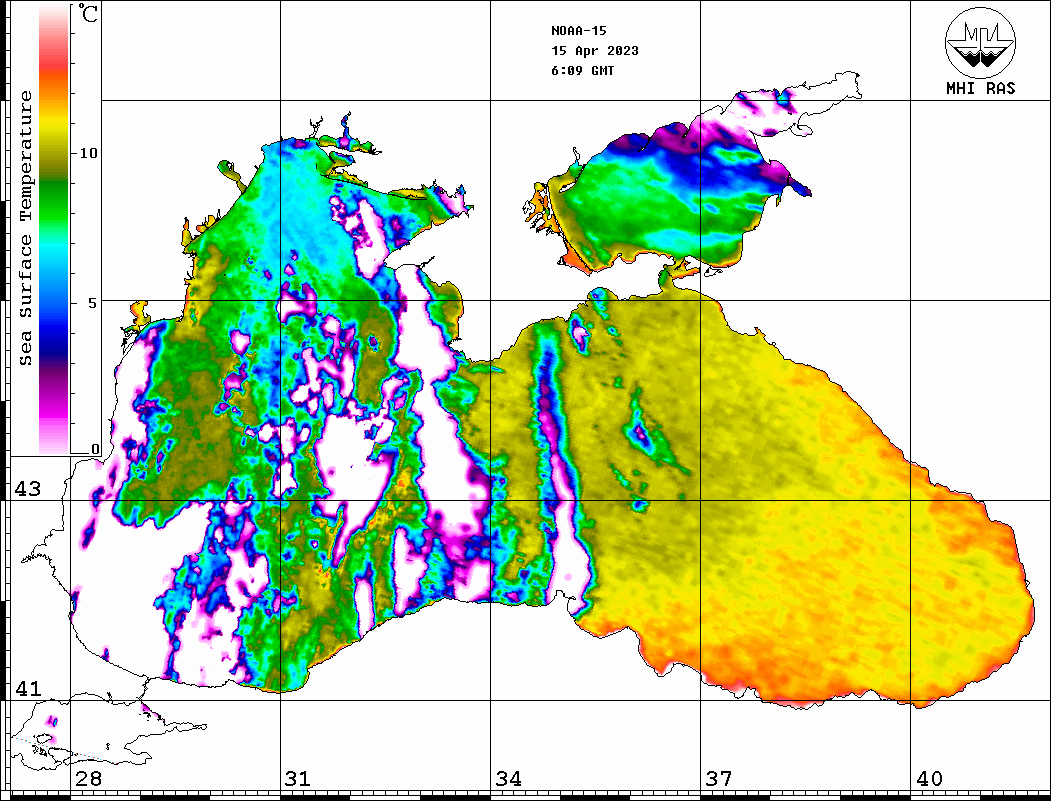Viewport: 1051px width, 801px height.
Task: Click "Sea Surface Temperature" vertical legend title
Action: coord(25,228)
